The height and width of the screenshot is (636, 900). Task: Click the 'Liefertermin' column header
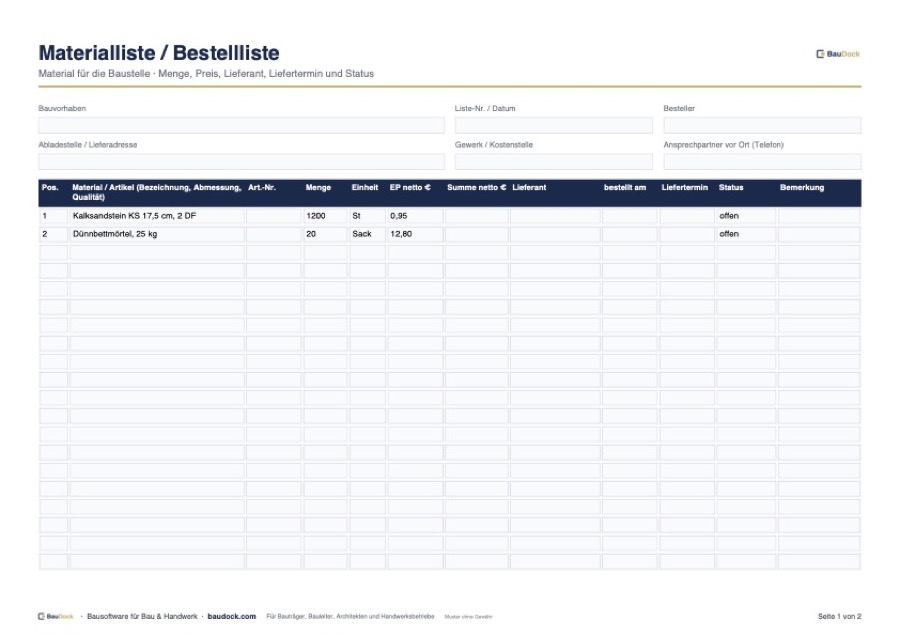[684, 188]
